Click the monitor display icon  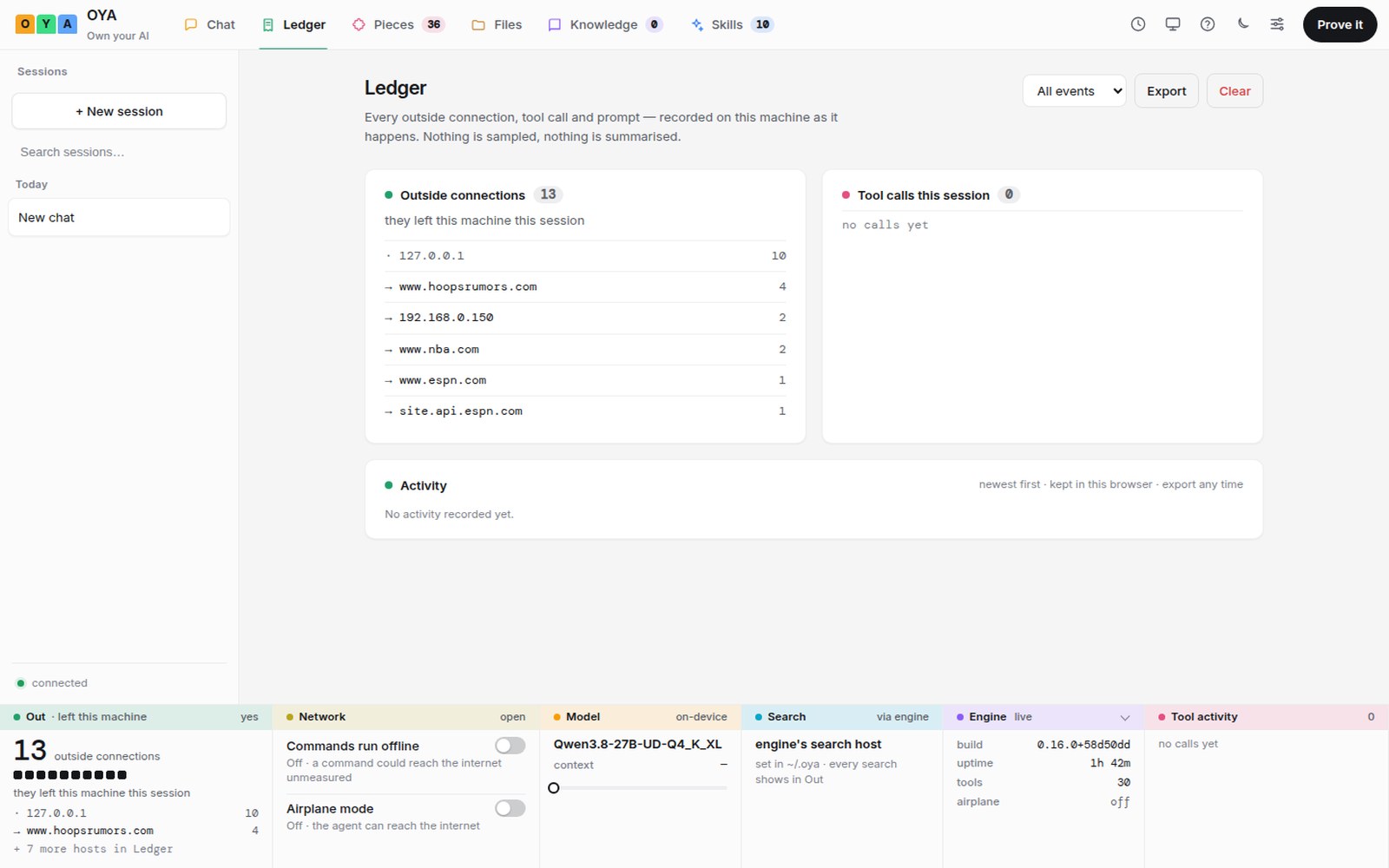pos(1173,24)
